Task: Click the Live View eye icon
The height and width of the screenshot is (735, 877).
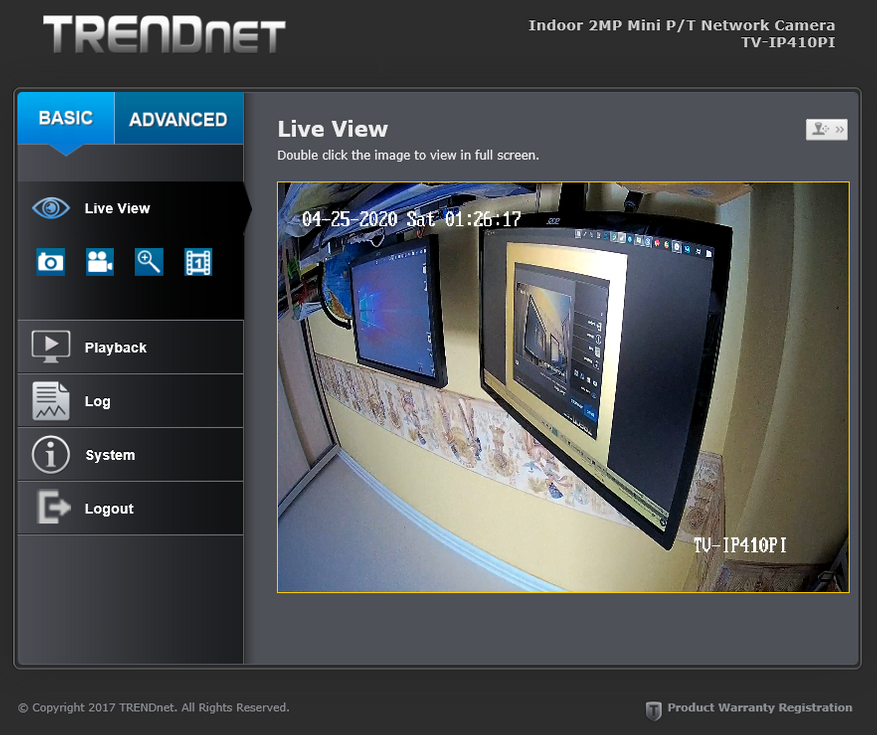Action: (51, 208)
